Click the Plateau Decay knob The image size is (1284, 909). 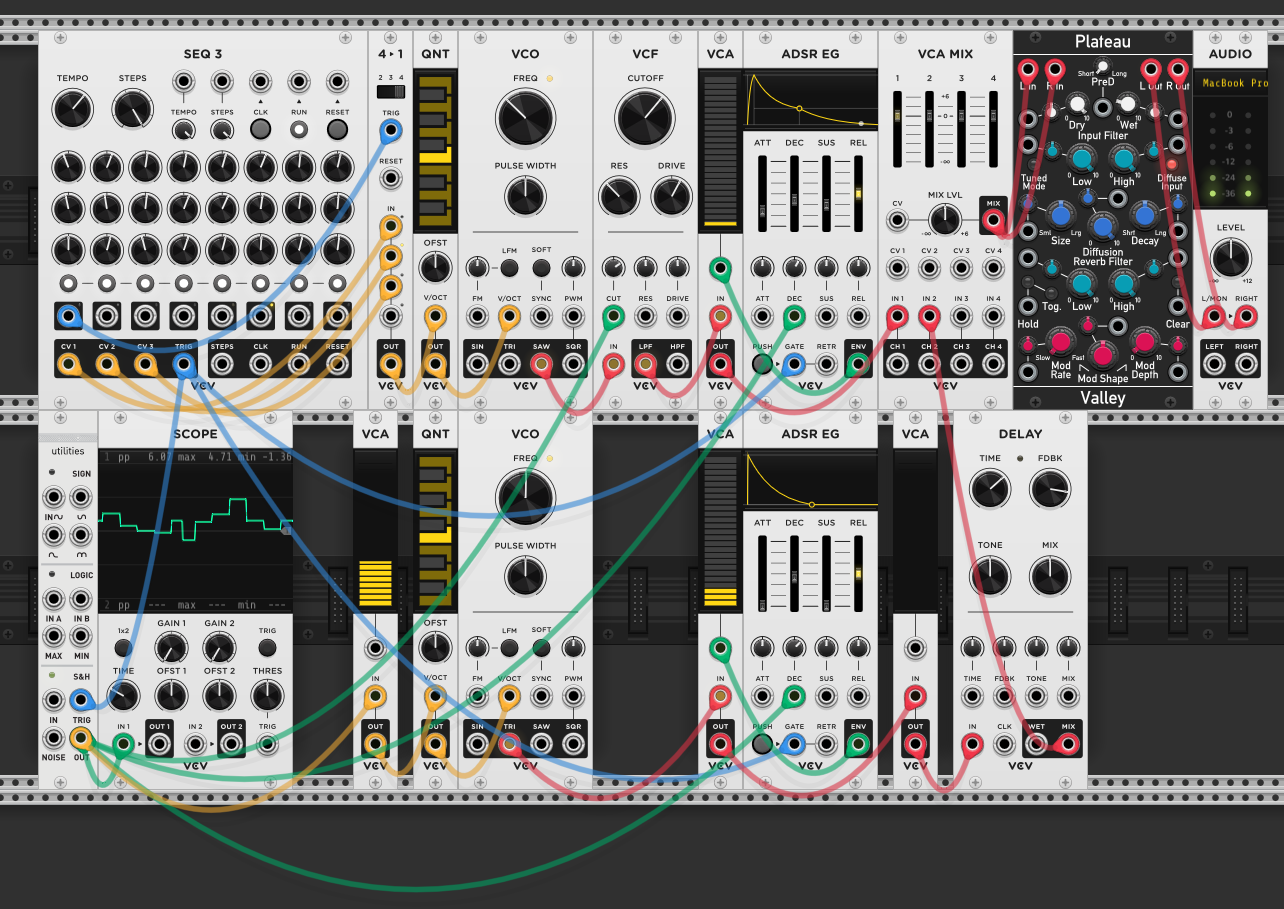click(x=1144, y=214)
